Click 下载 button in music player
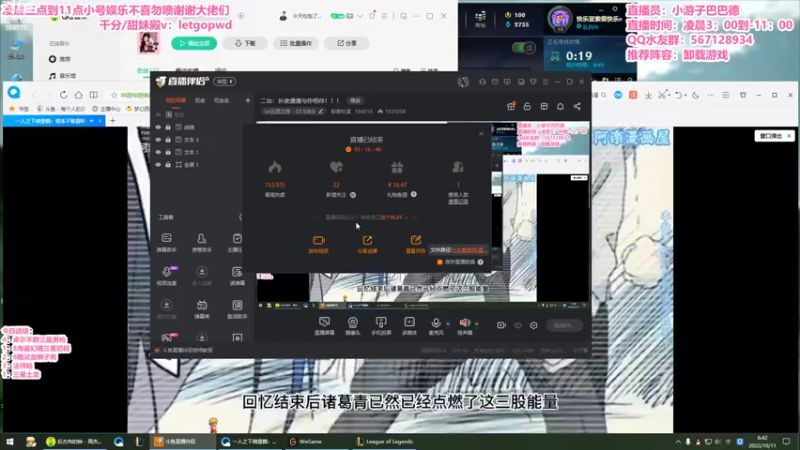The height and width of the screenshot is (450, 800). coord(245,43)
